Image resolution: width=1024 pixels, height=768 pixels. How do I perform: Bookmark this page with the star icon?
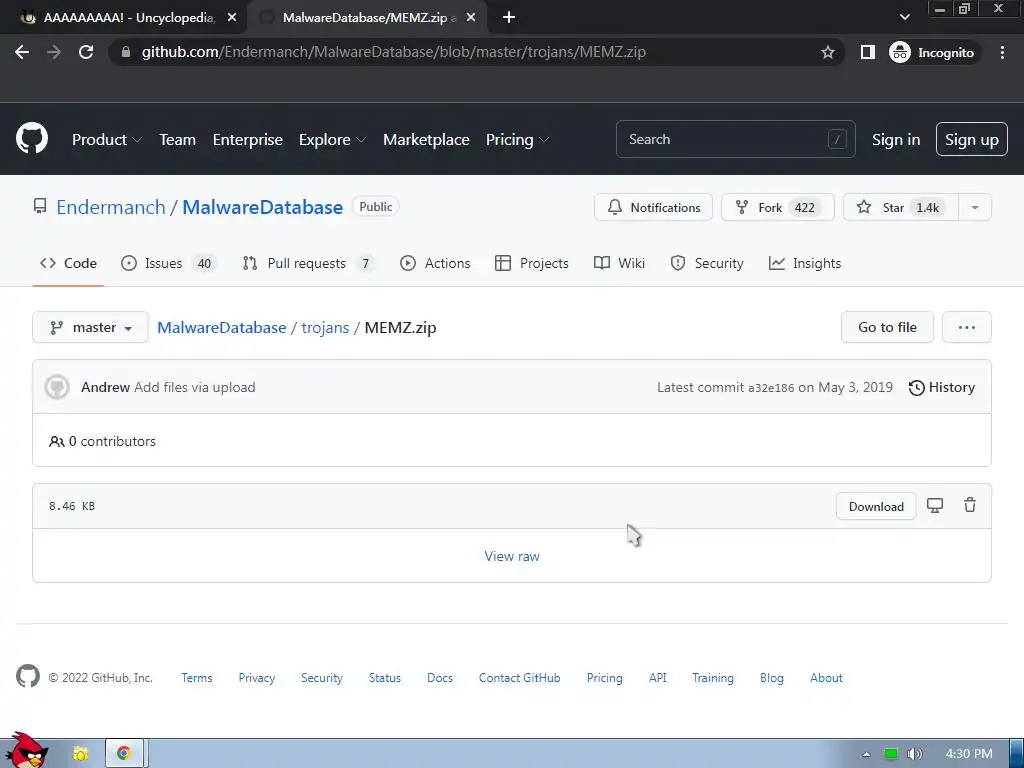pyautogui.click(x=827, y=52)
